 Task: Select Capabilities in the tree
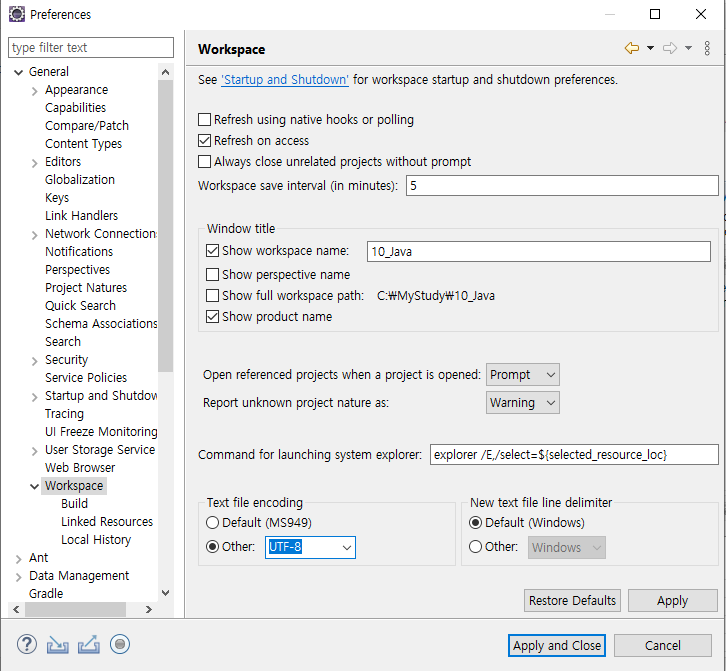(x=75, y=107)
